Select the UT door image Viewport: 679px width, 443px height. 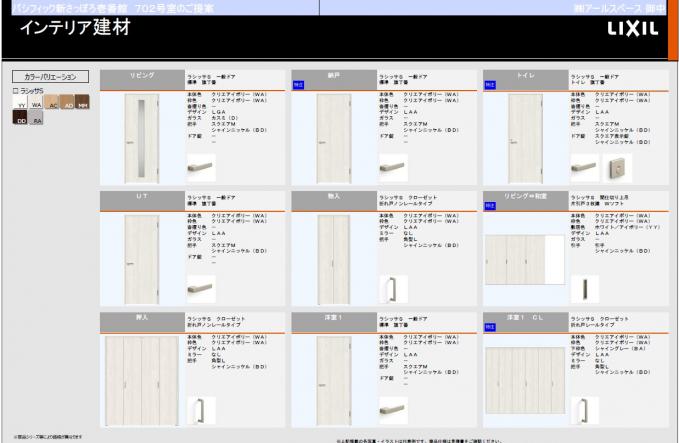click(142, 259)
